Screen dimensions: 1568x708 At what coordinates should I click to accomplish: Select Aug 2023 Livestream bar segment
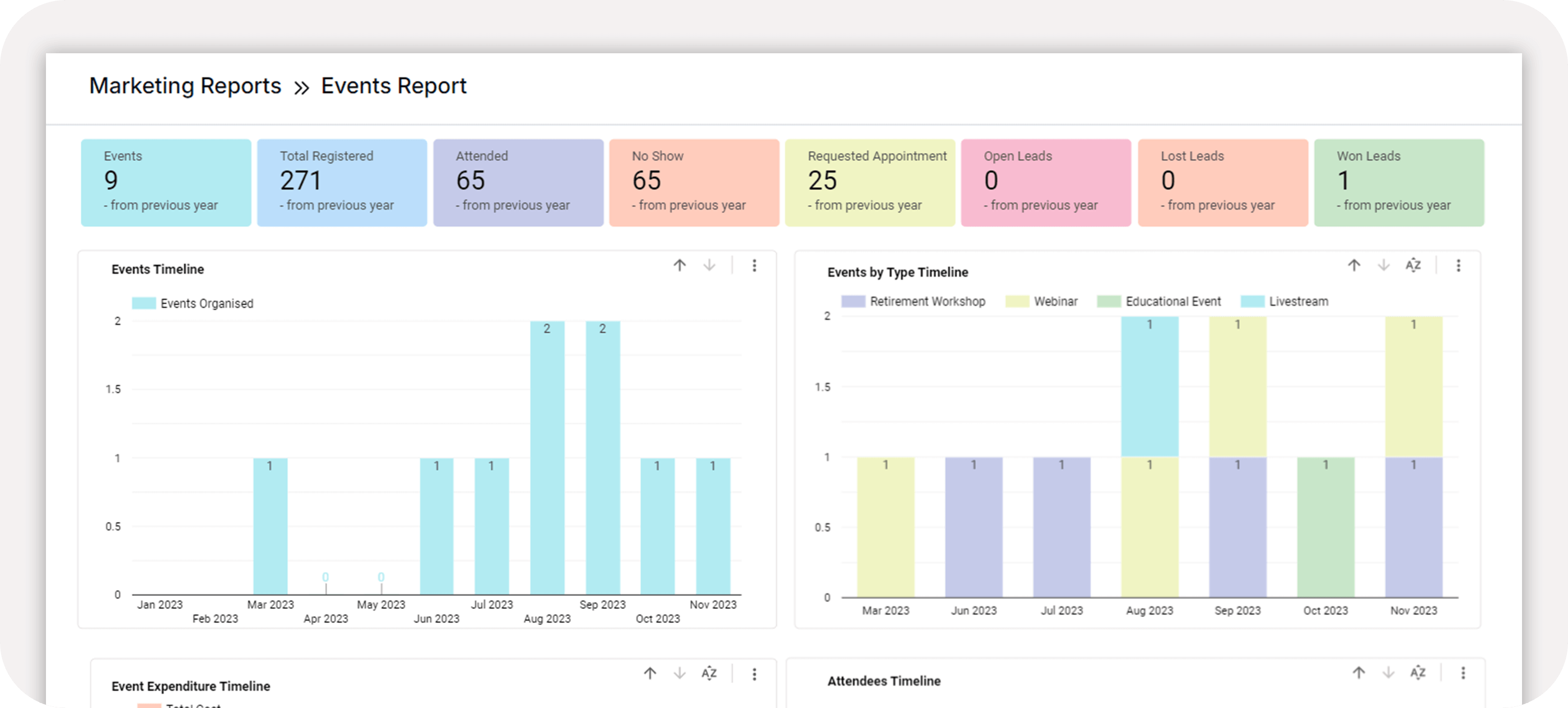click(x=1150, y=386)
